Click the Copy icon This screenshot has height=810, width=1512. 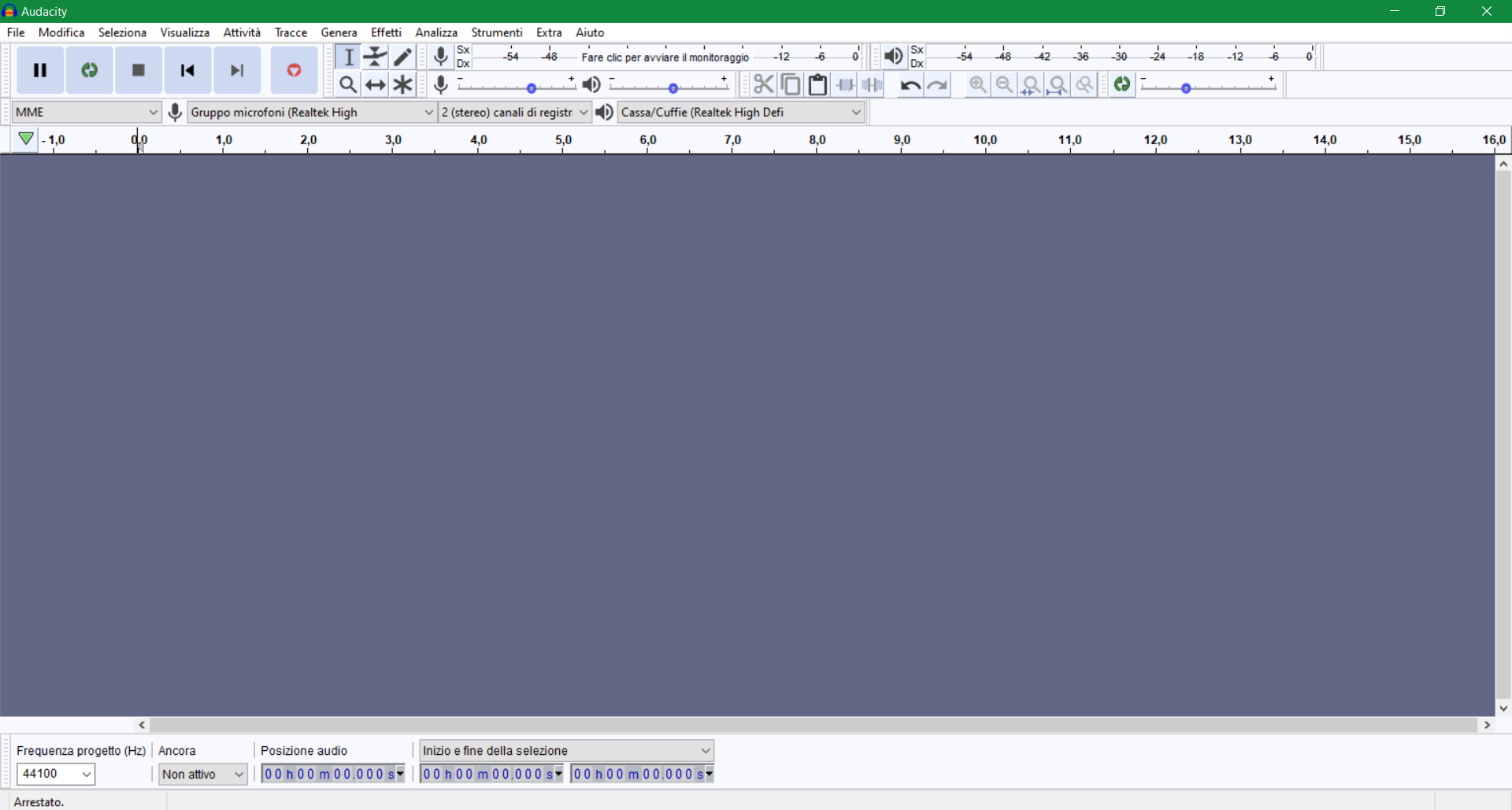791,84
